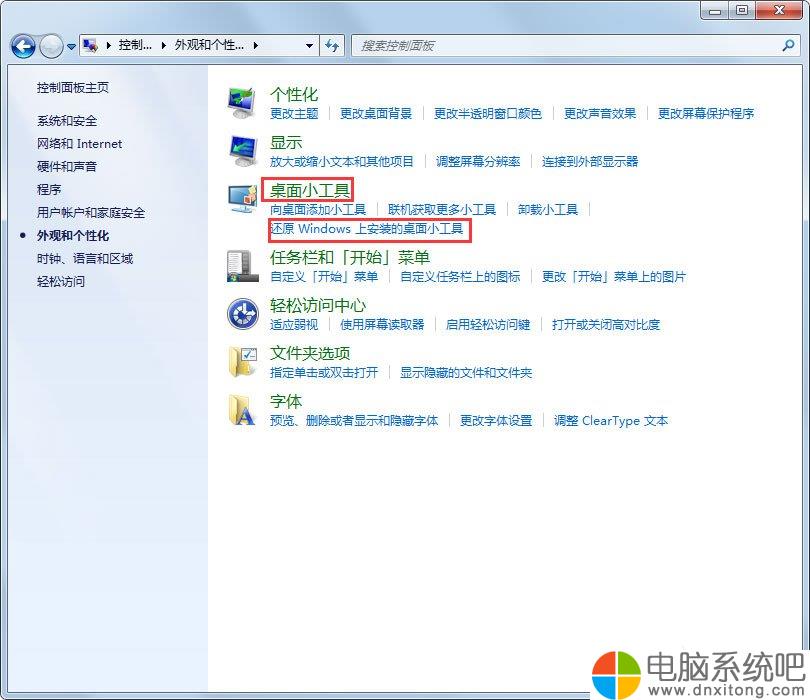The width and height of the screenshot is (810, 700).
Task: Select 外观和个性化 in the sidebar
Action: tap(73, 236)
